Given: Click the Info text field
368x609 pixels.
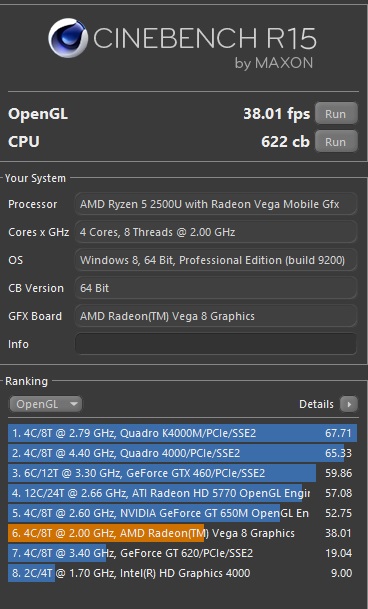Looking at the screenshot, I should click(x=216, y=344).
